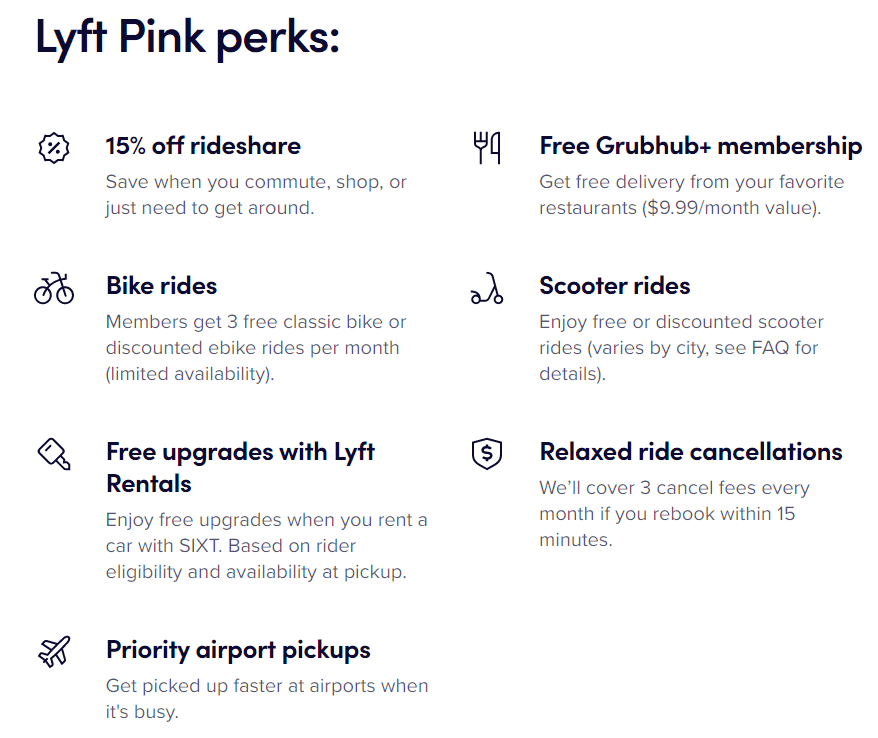
Task: Open "Free upgrades with Lyft Rentals" title
Action: point(240,468)
